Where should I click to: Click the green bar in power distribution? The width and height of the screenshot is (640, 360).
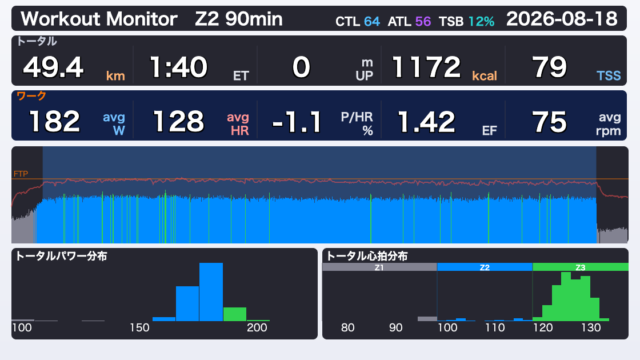(x=235, y=314)
